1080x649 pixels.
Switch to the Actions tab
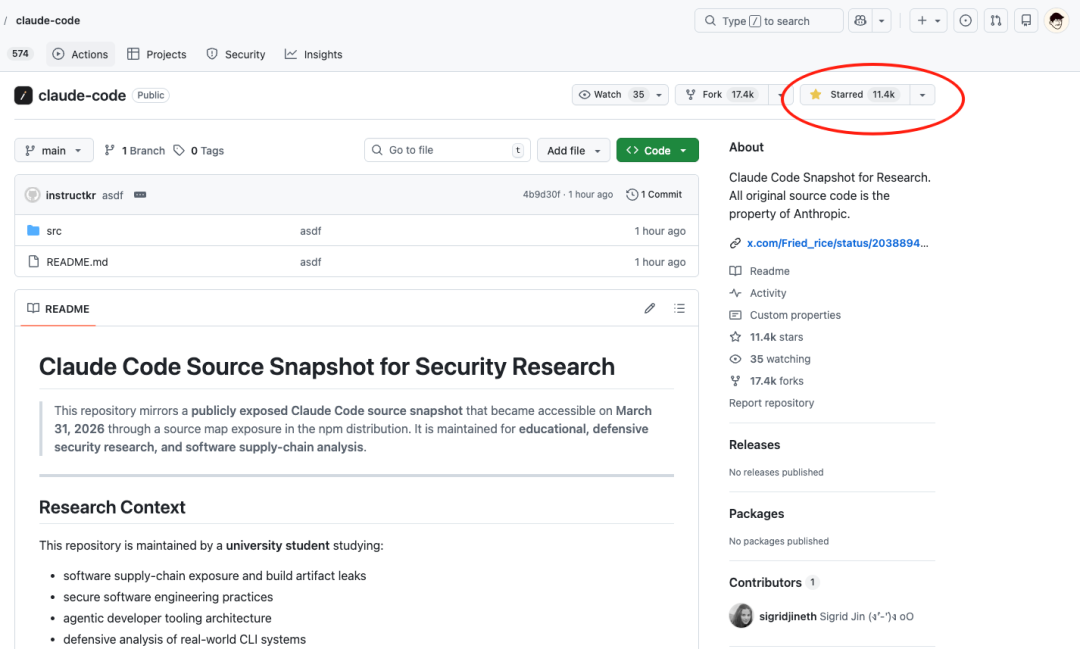(x=80, y=55)
